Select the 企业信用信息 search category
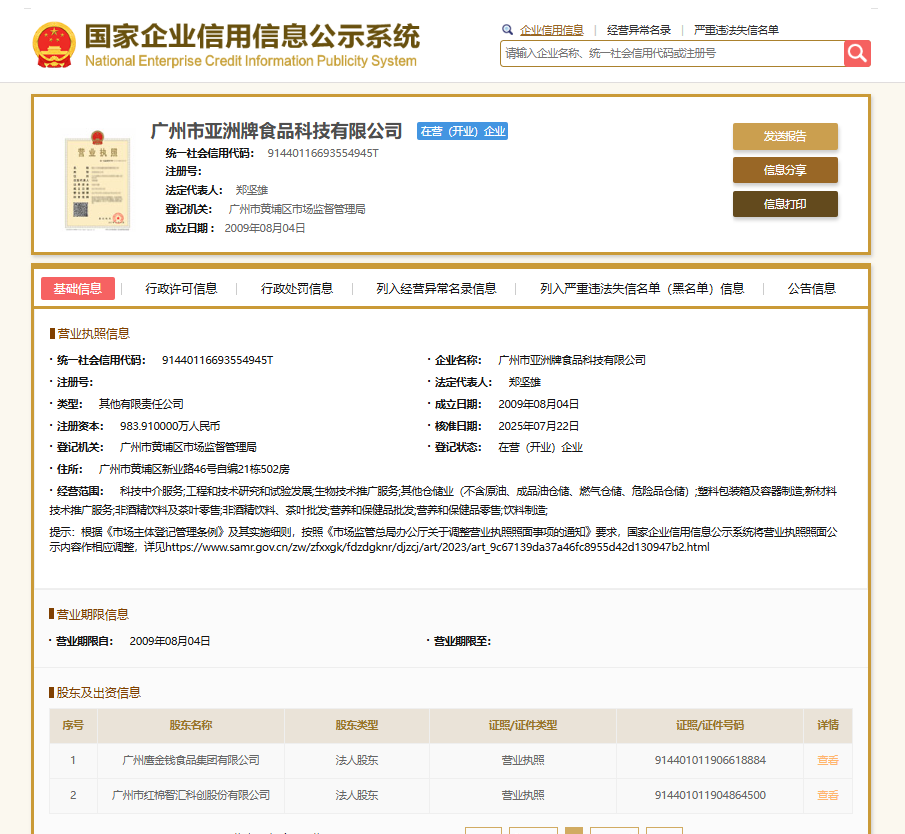The width and height of the screenshot is (905, 834). click(552, 30)
